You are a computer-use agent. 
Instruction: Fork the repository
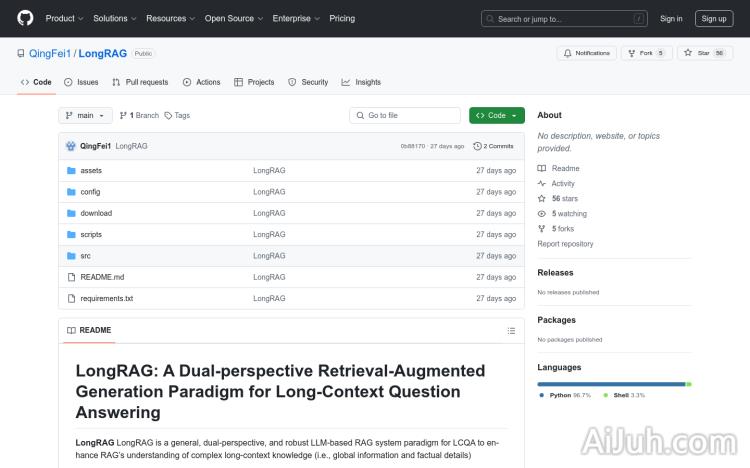[646, 53]
